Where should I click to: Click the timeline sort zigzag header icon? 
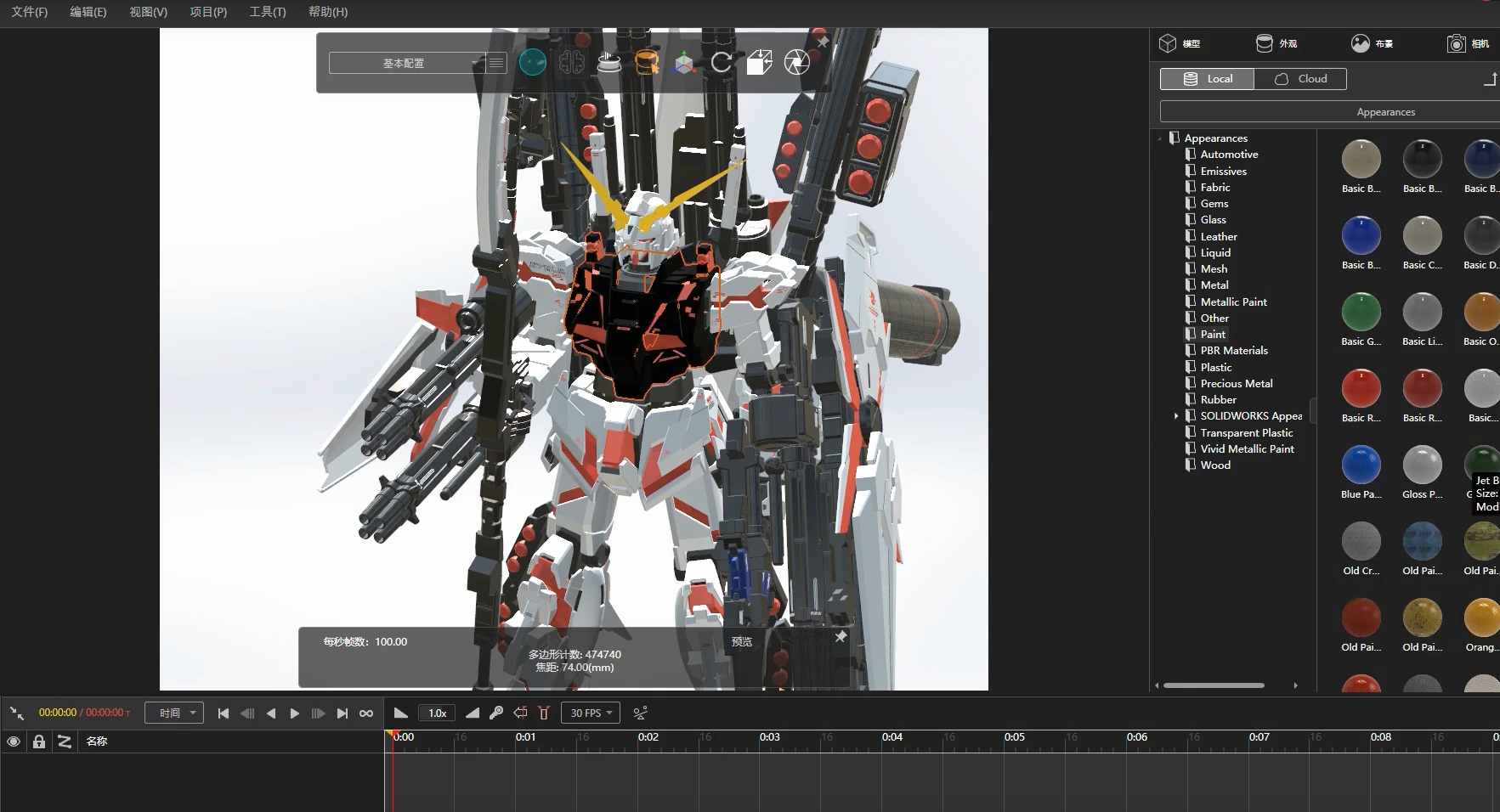[x=64, y=742]
